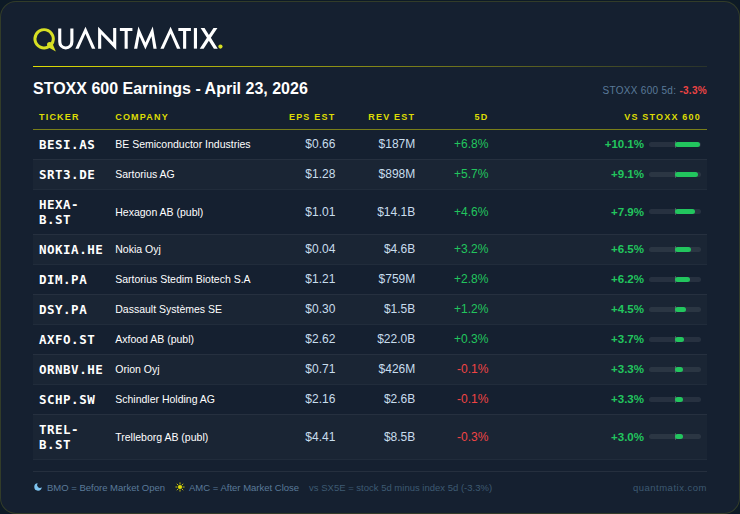Click the EPS EST column header
Screen dimensions: 740x514
coord(312,117)
